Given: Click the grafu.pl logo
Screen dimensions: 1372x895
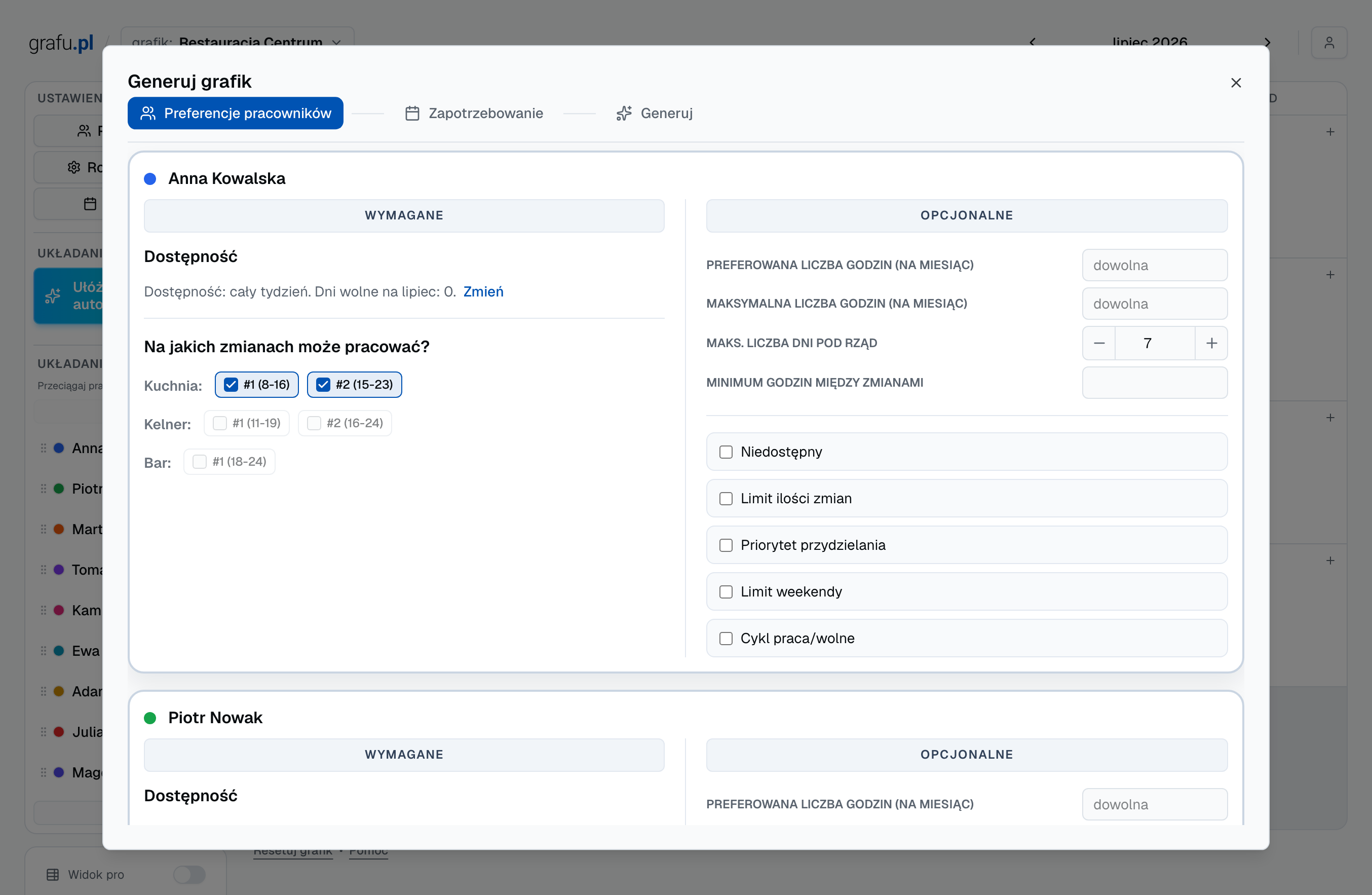Looking at the screenshot, I should (x=61, y=43).
